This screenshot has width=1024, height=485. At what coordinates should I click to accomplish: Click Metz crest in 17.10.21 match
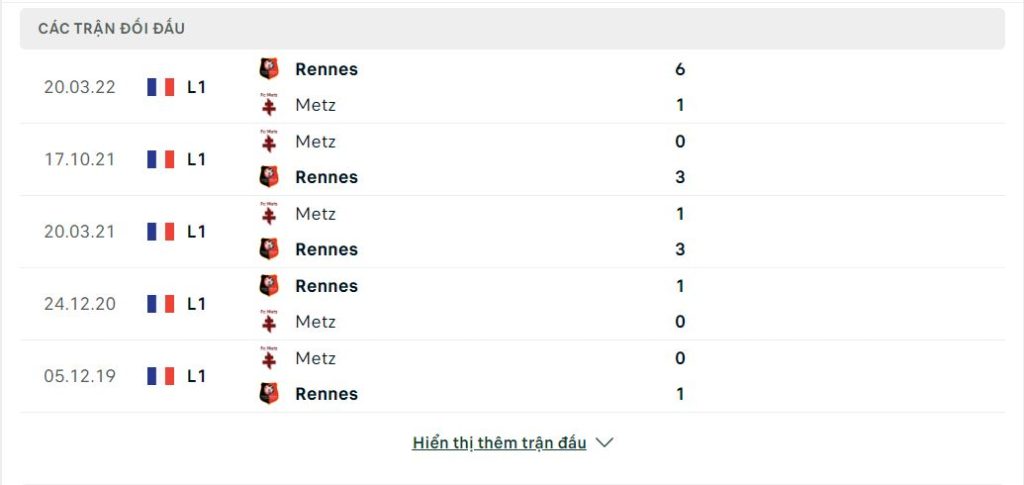[269, 141]
